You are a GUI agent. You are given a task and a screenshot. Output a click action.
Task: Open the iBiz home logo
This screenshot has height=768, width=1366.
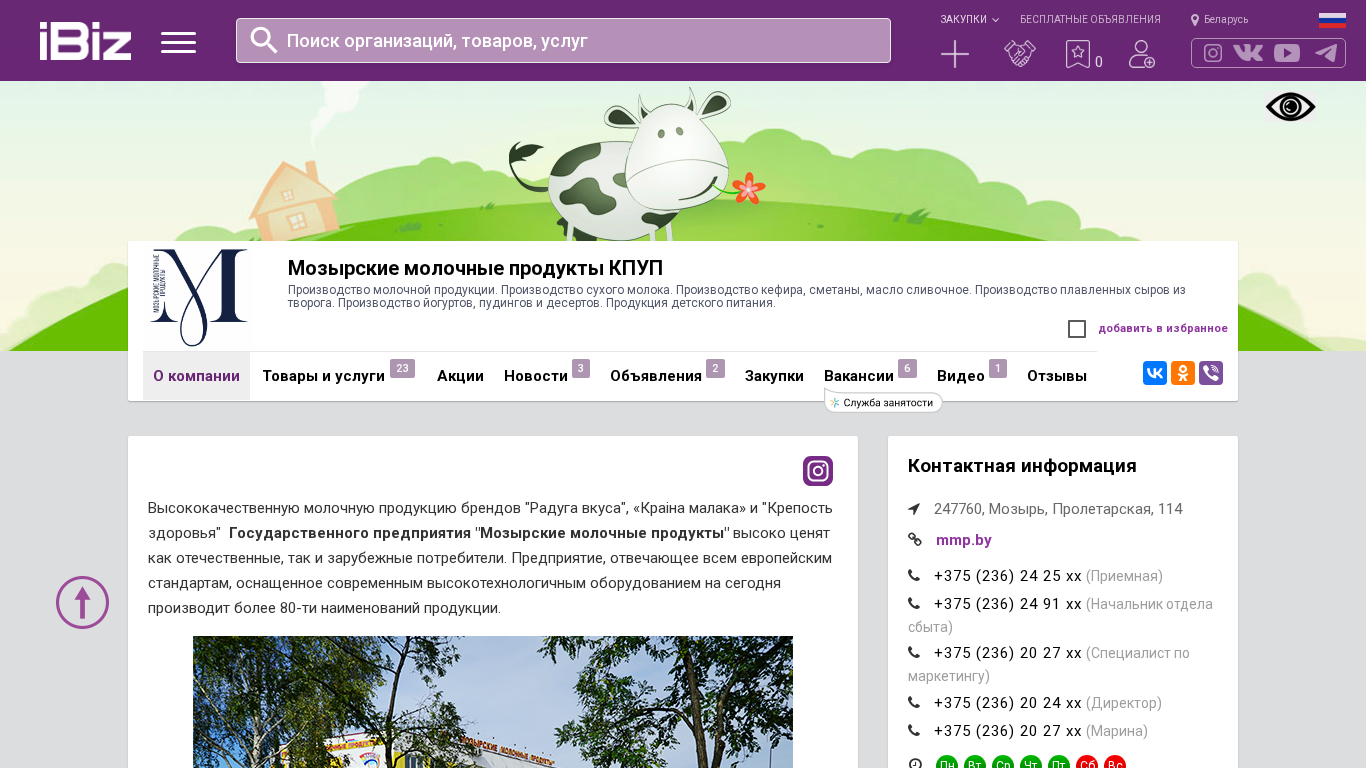click(85, 41)
